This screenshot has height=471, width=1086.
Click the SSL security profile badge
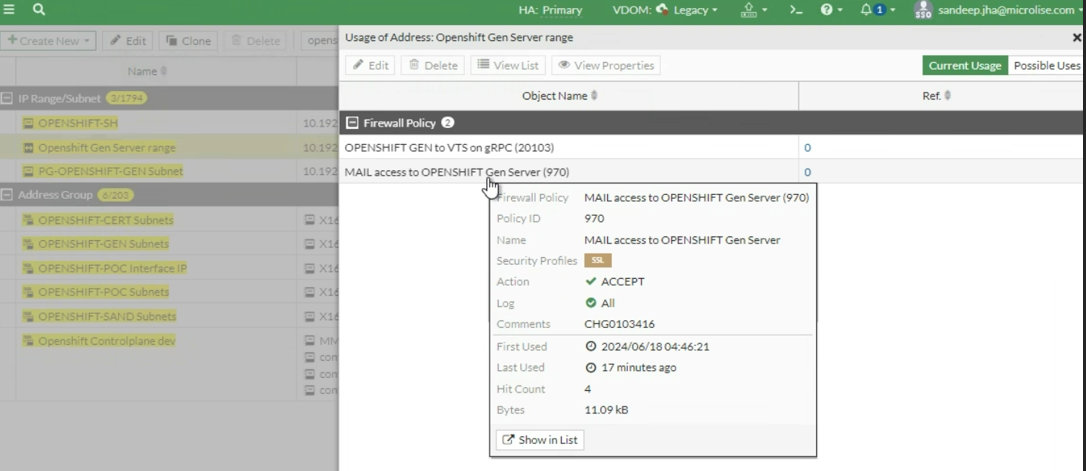[x=597, y=261]
